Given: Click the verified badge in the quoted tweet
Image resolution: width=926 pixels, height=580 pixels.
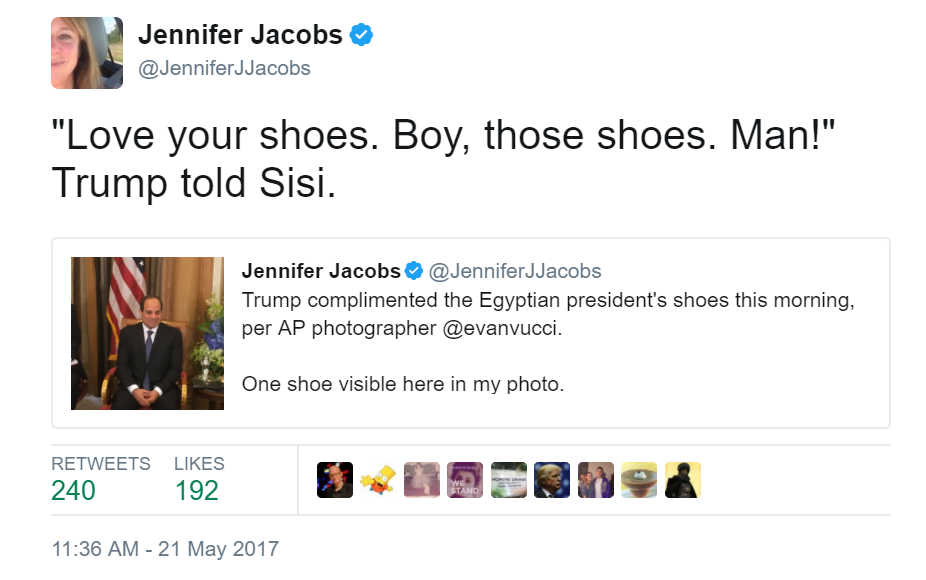Looking at the screenshot, I should [x=413, y=271].
